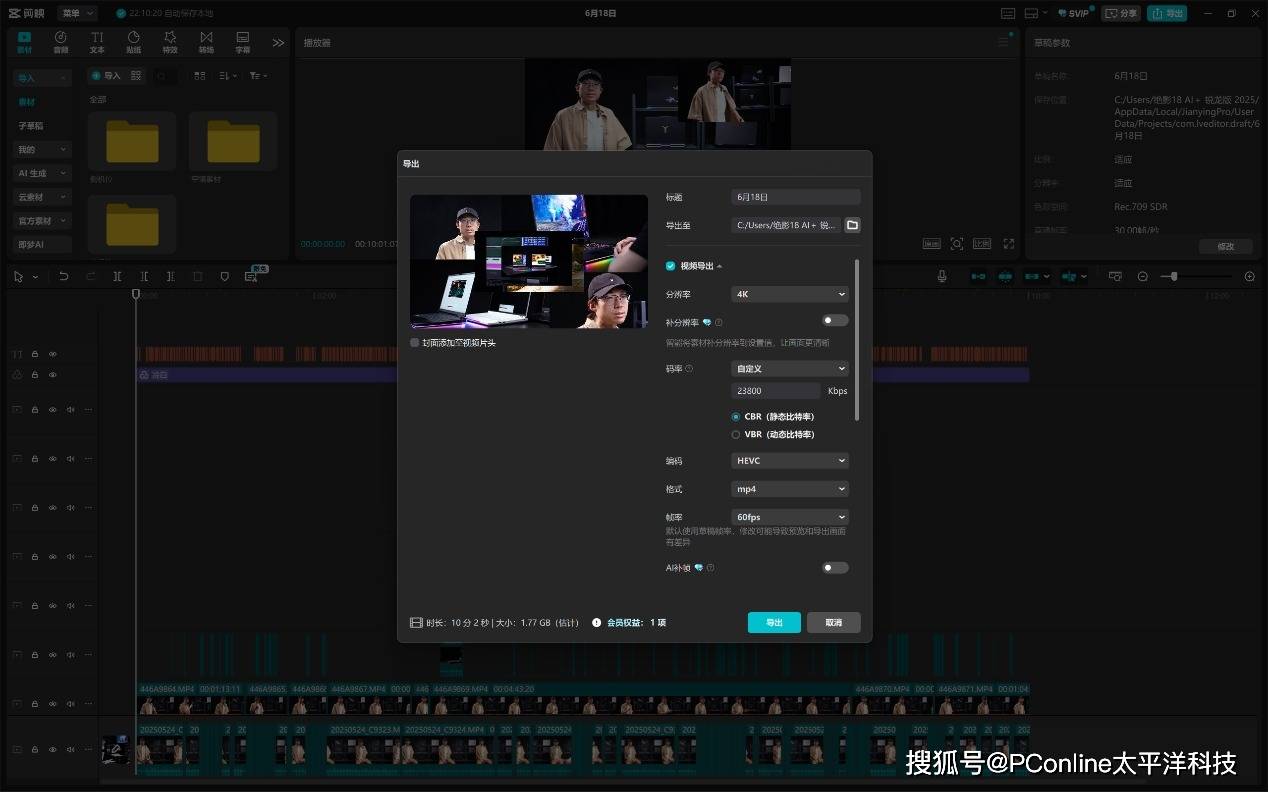Open the 特效 effects panel icon
This screenshot has height=792, width=1268.
tap(170, 42)
